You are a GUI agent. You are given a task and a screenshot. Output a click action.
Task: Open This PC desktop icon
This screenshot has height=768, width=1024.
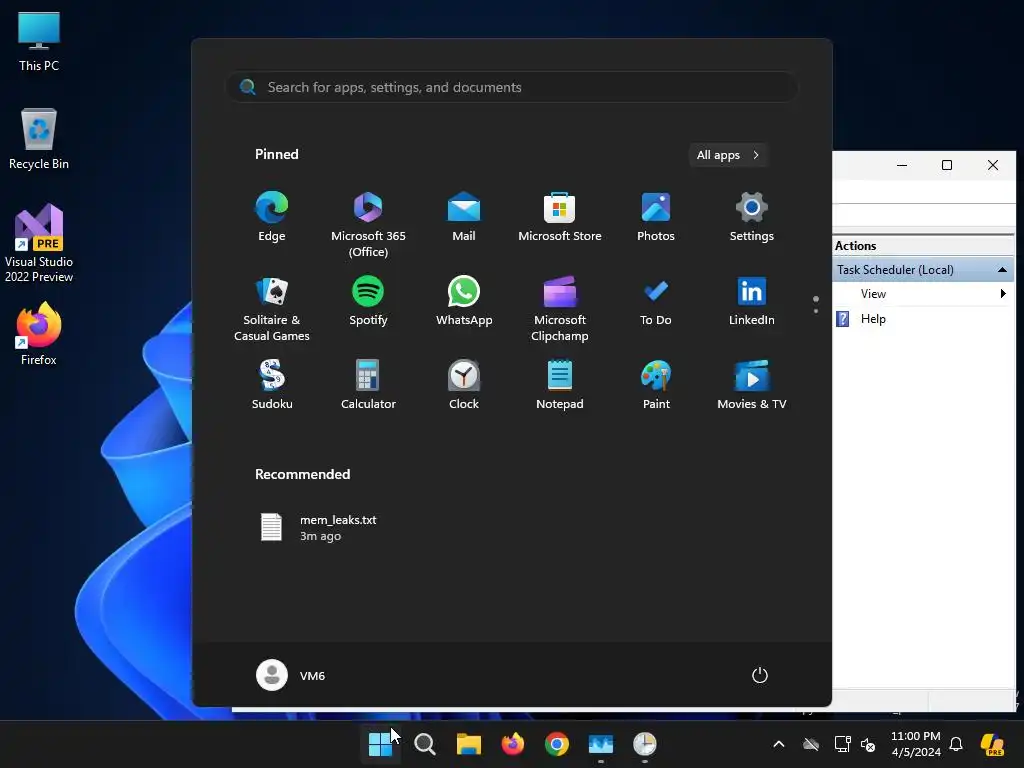tap(39, 42)
